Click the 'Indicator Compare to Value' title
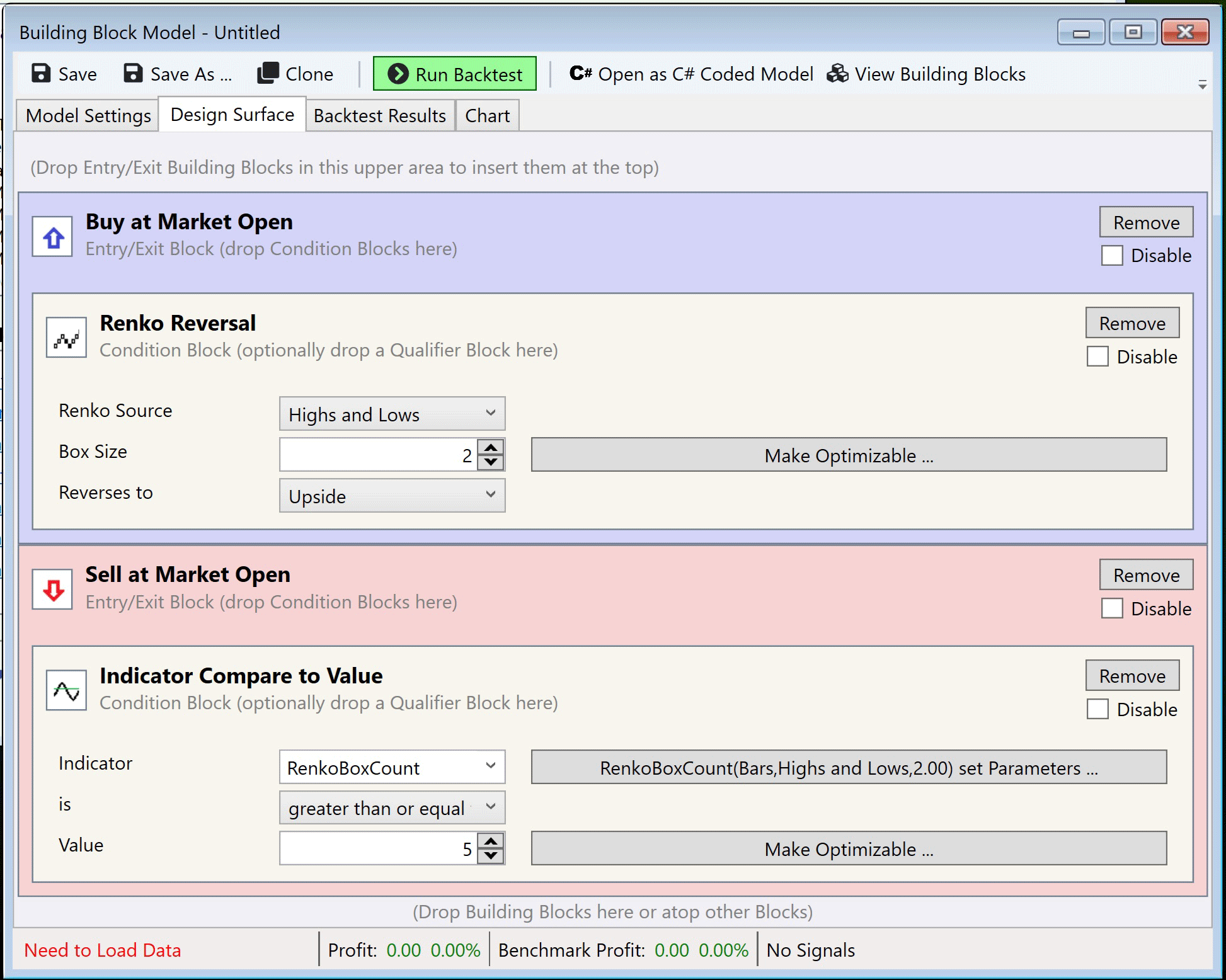The image size is (1226, 980). (x=241, y=676)
